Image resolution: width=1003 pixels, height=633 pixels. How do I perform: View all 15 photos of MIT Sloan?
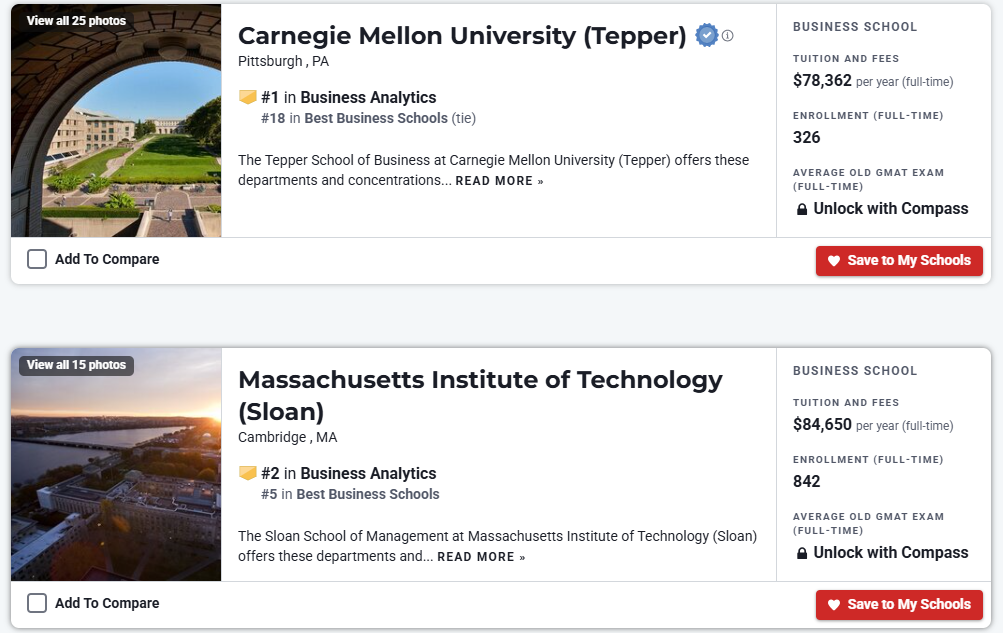coord(76,365)
